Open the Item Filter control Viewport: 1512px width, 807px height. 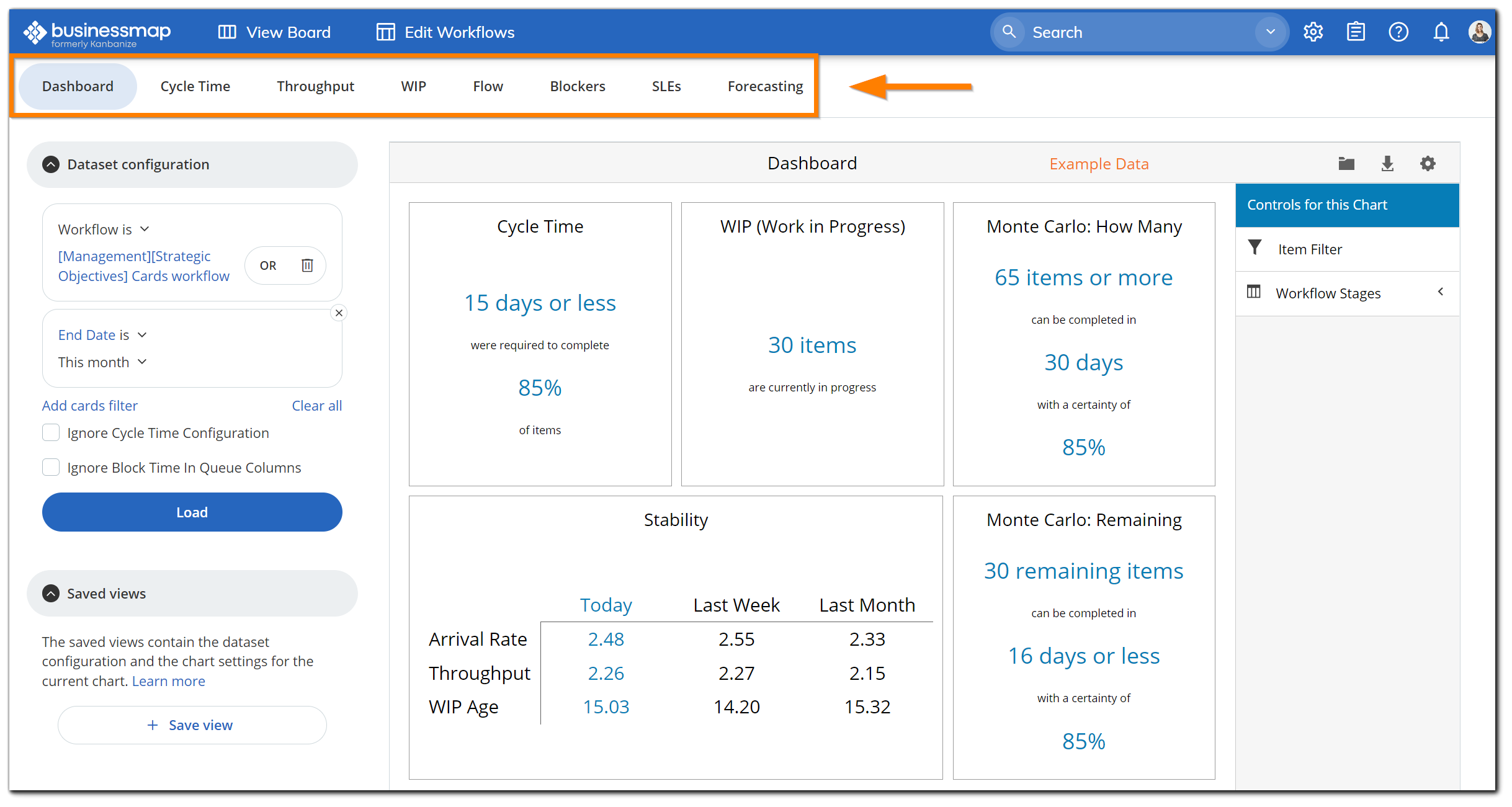pyautogui.click(x=1309, y=249)
